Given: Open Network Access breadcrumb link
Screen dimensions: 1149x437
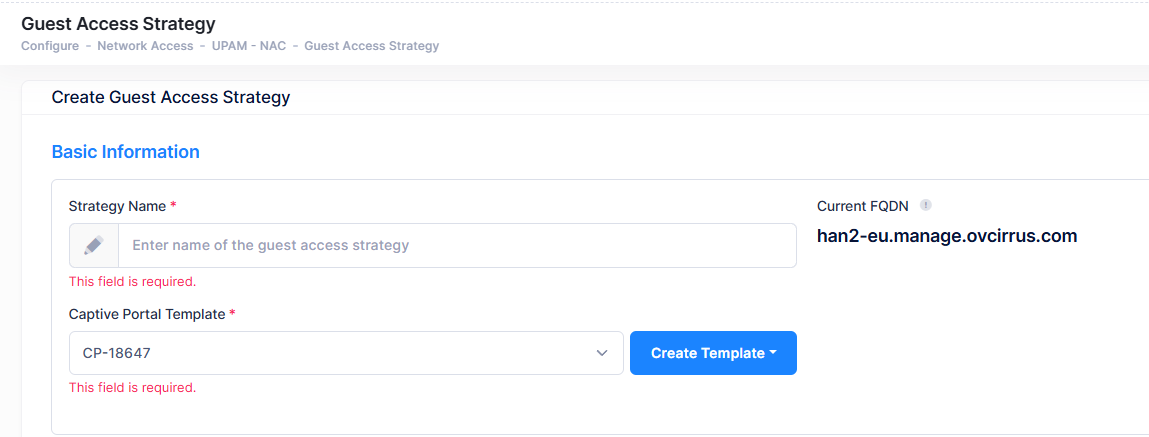Looking at the screenshot, I should pos(145,46).
